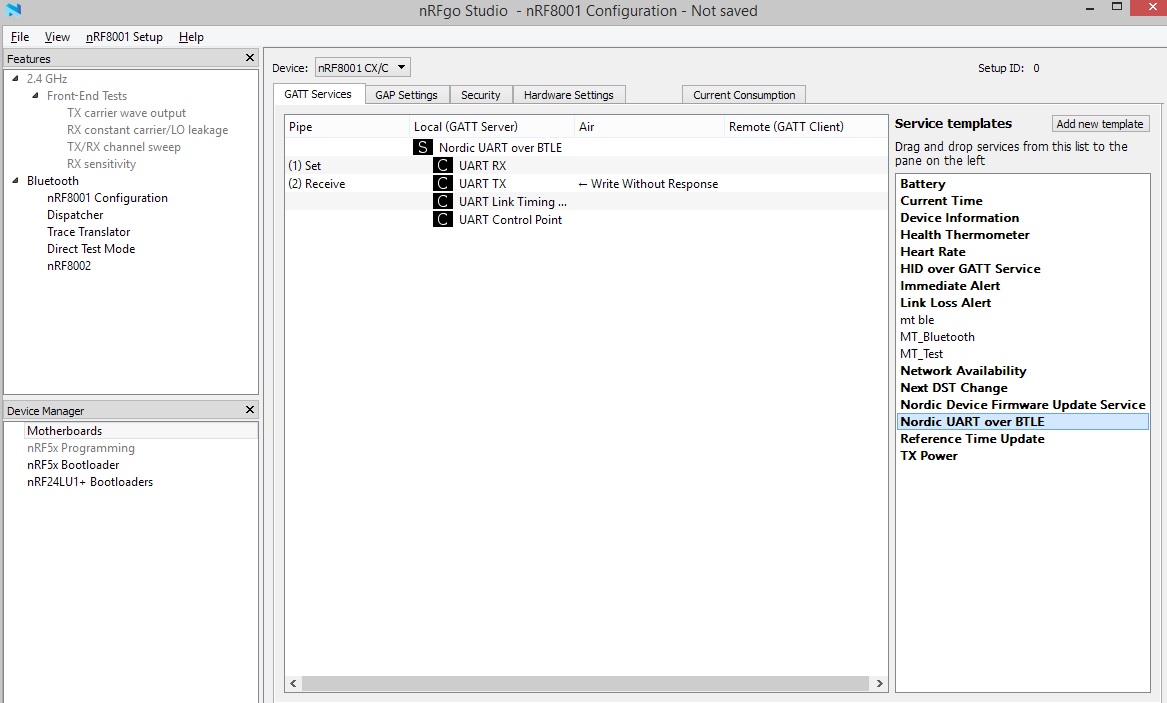The image size is (1167, 703).
Task: Select nRF5x Bootloader
Action: click(73, 465)
